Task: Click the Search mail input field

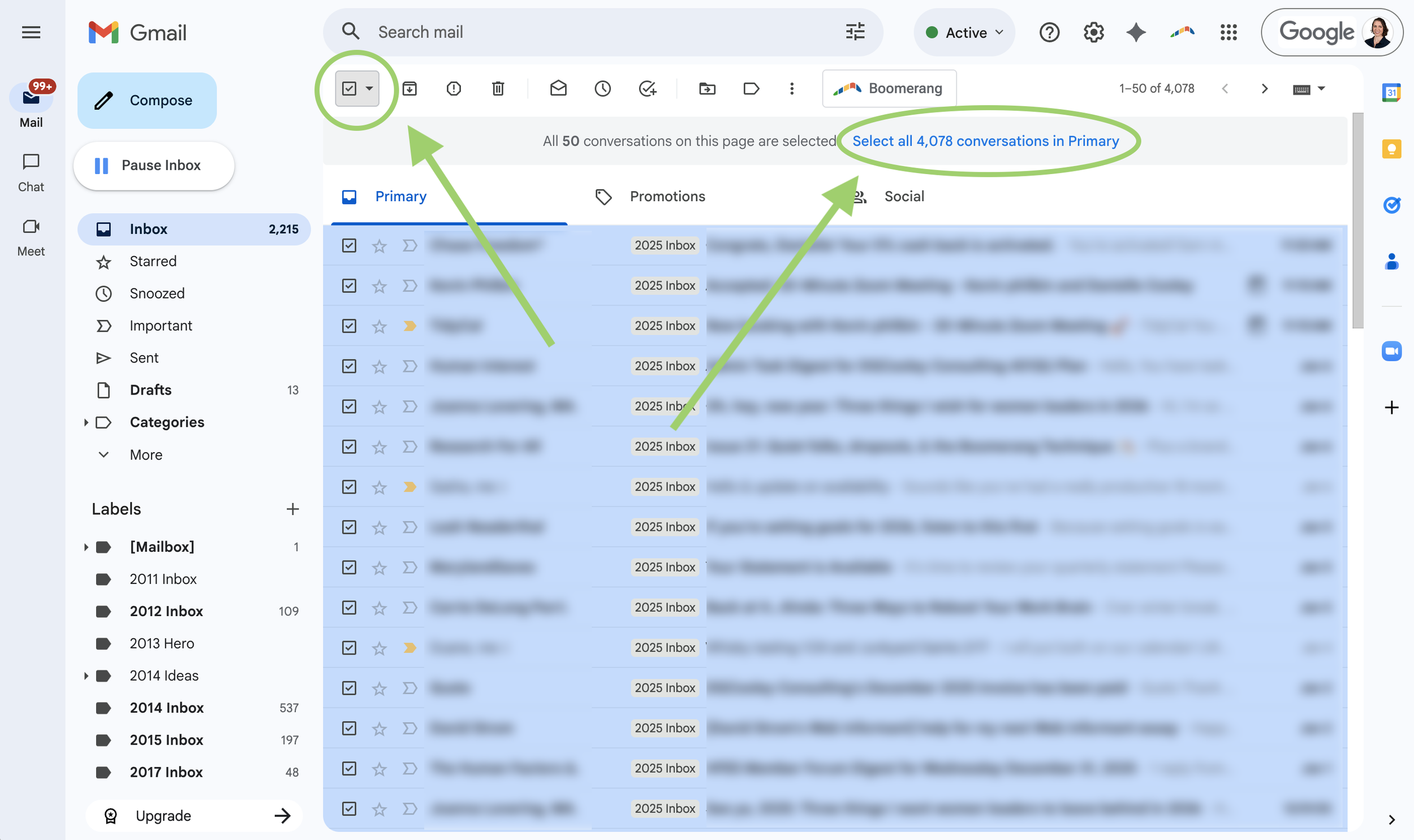Action: 566,32
